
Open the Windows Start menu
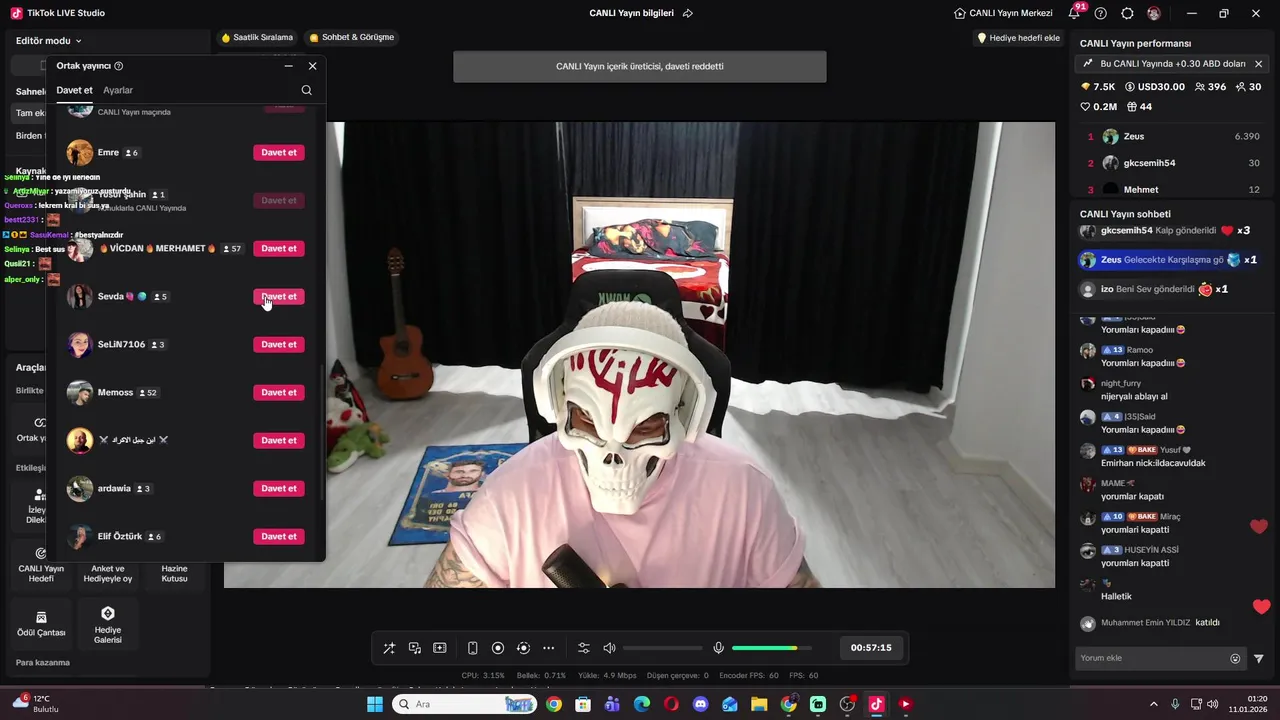[x=374, y=704]
